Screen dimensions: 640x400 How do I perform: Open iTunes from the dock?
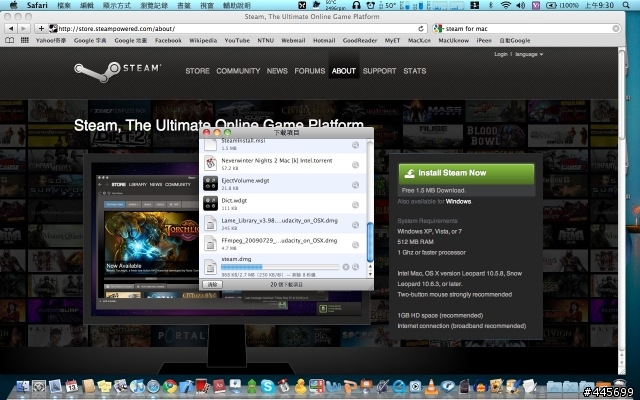[137, 386]
